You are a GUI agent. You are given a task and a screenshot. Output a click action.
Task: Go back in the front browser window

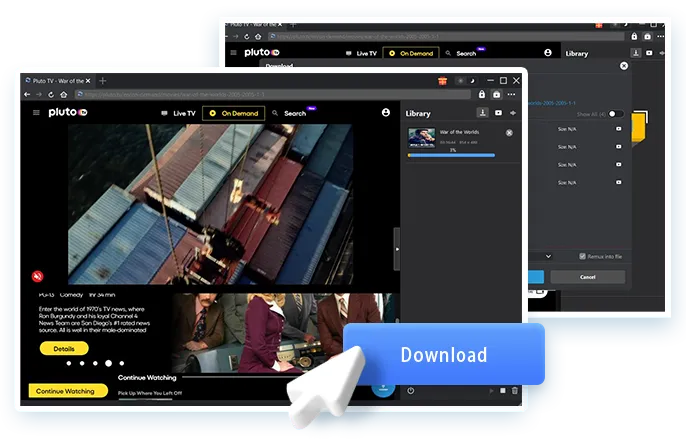pos(27,94)
